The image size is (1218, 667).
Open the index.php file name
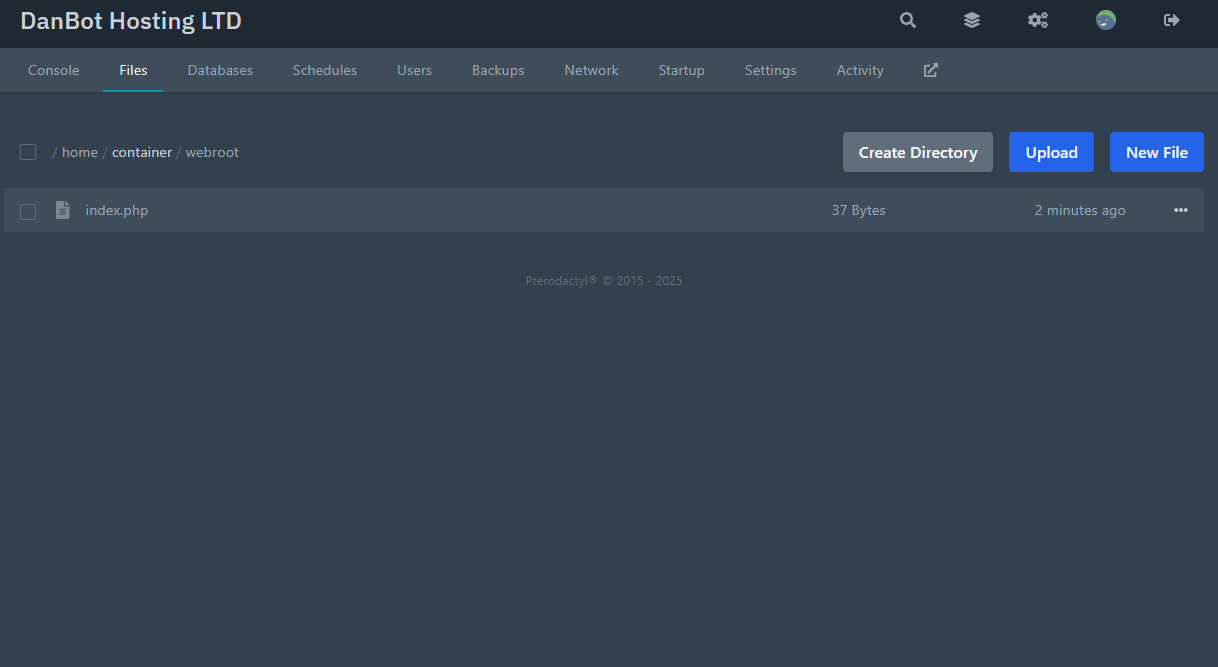click(x=117, y=210)
